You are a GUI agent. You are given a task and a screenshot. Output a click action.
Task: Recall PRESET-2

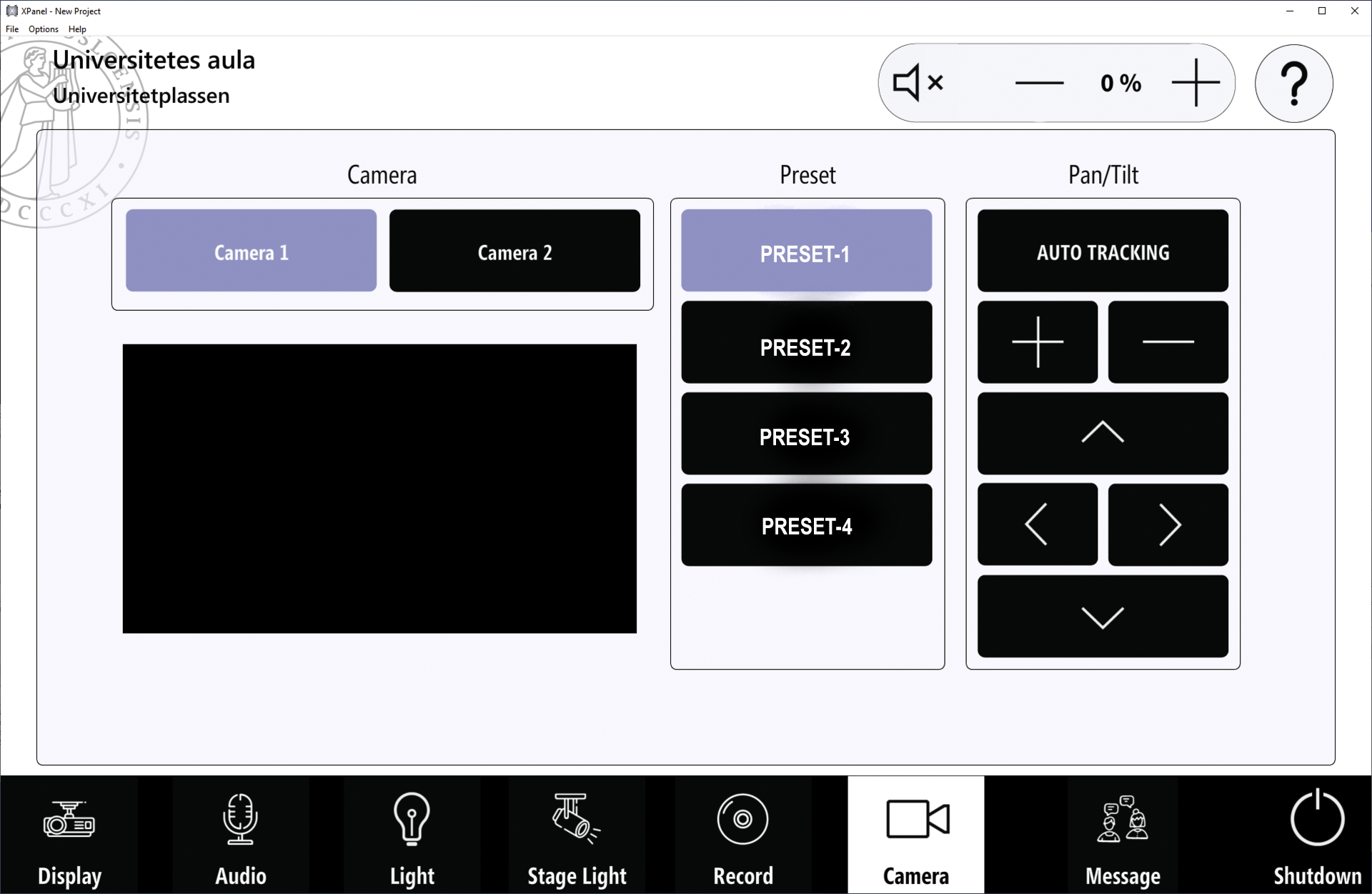(x=807, y=342)
